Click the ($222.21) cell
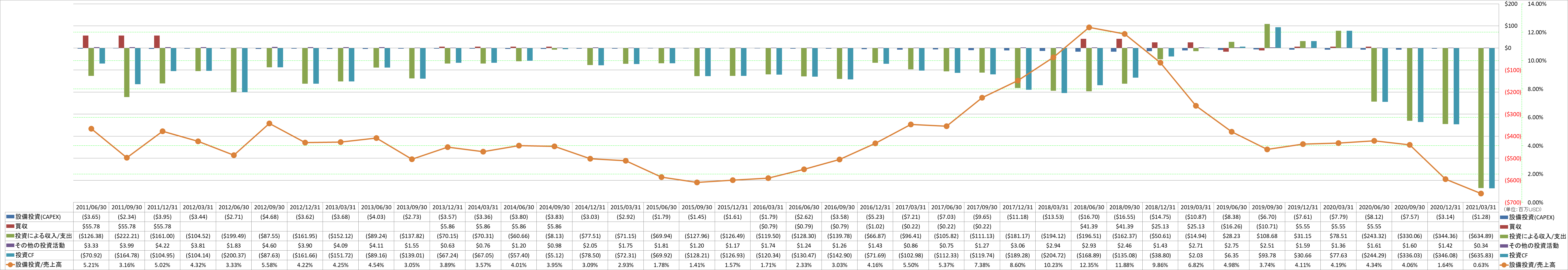The width and height of the screenshot is (1568, 270). tap(127, 236)
